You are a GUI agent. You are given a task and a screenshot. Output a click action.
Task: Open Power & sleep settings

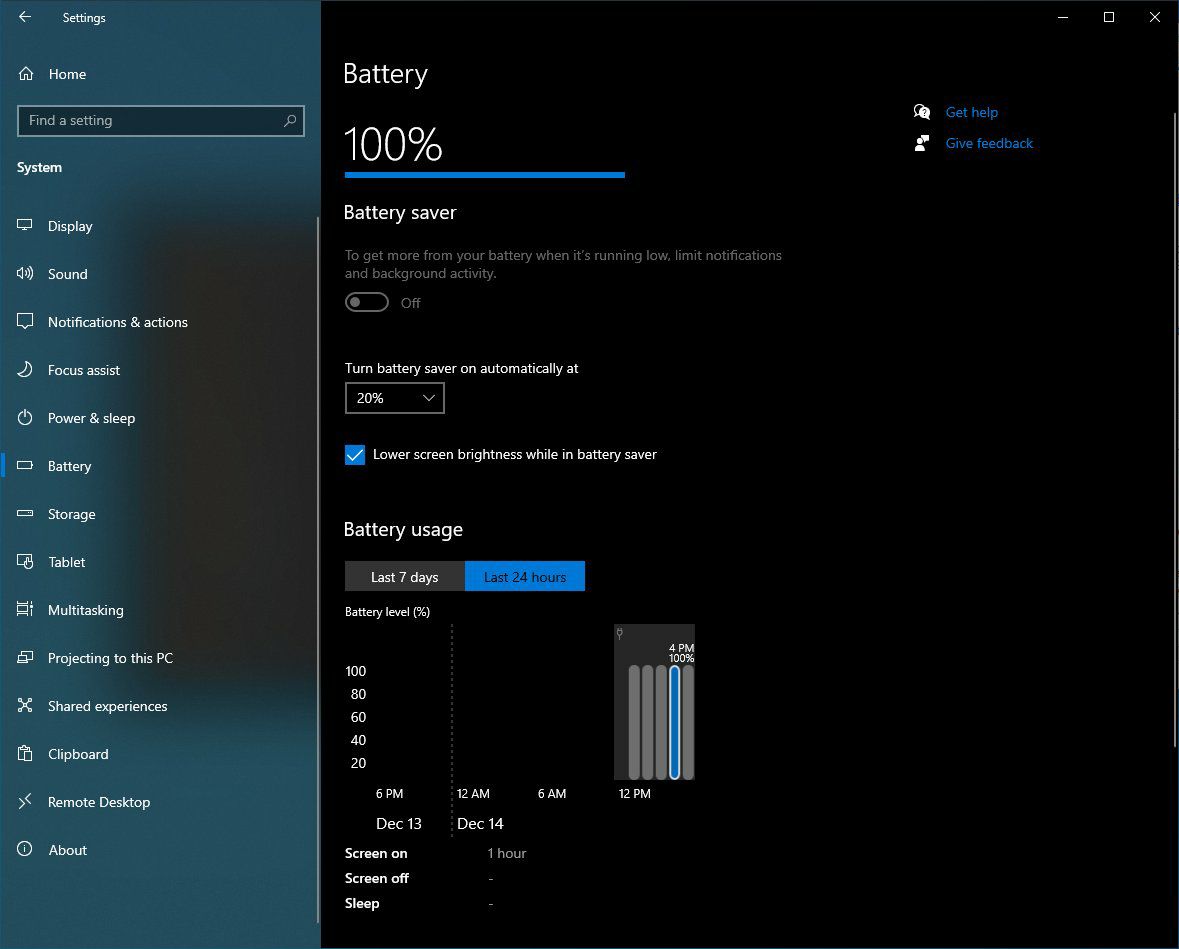click(x=159, y=417)
